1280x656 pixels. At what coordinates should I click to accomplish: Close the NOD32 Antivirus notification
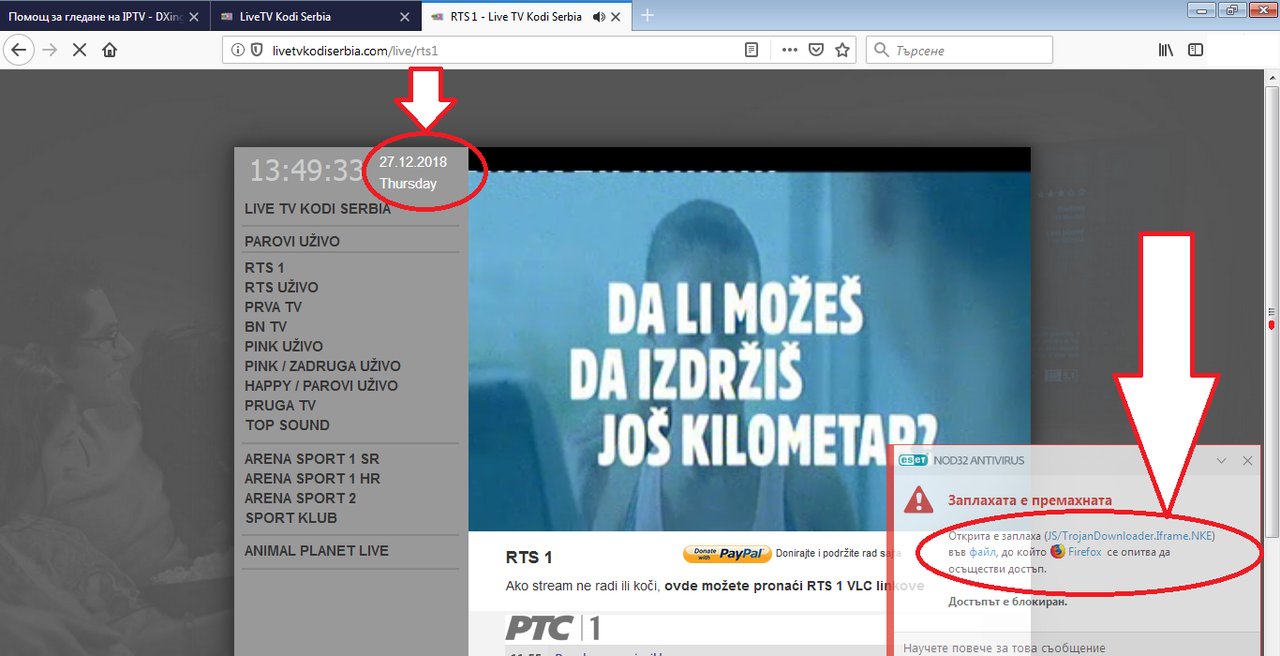[x=1247, y=460]
